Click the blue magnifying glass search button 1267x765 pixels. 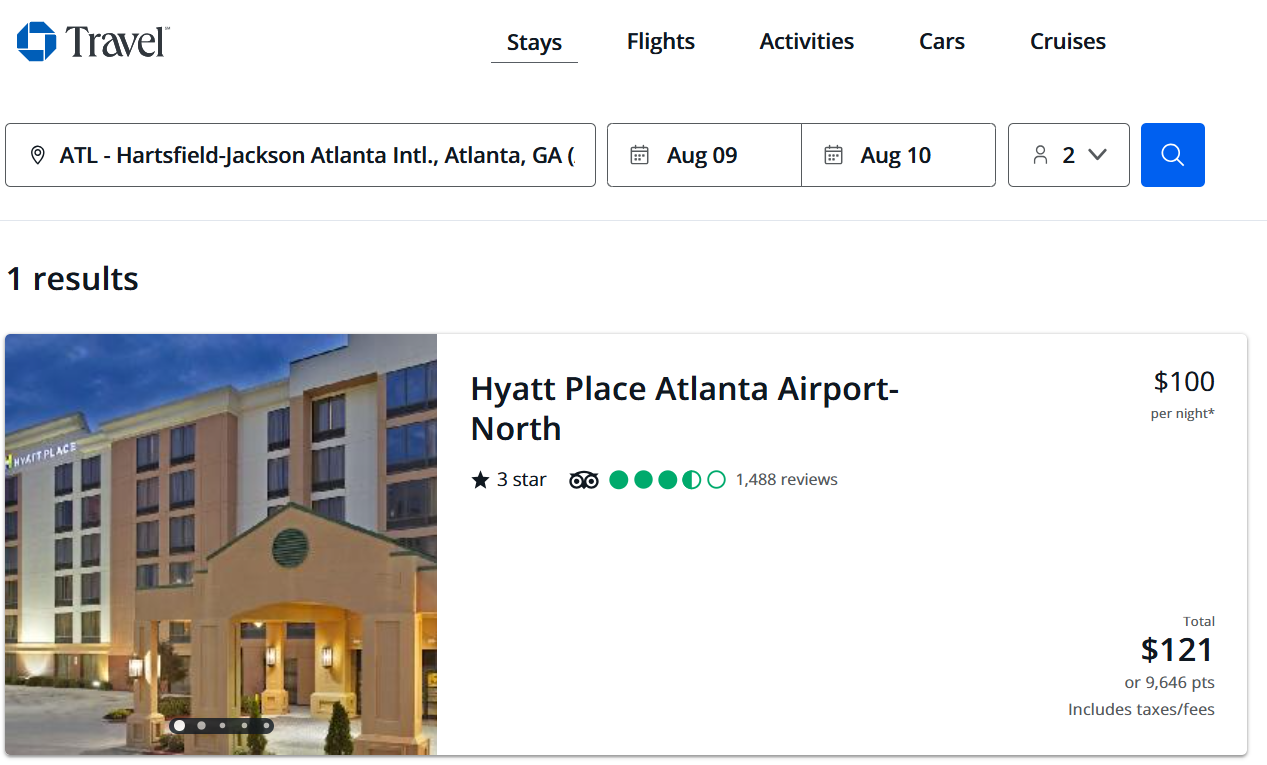pos(1172,155)
